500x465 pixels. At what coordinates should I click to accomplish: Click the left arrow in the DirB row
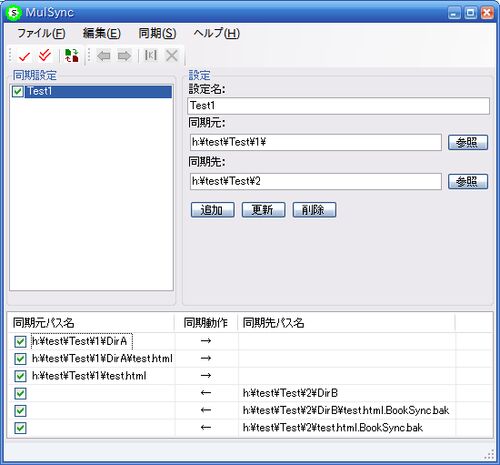click(x=206, y=393)
